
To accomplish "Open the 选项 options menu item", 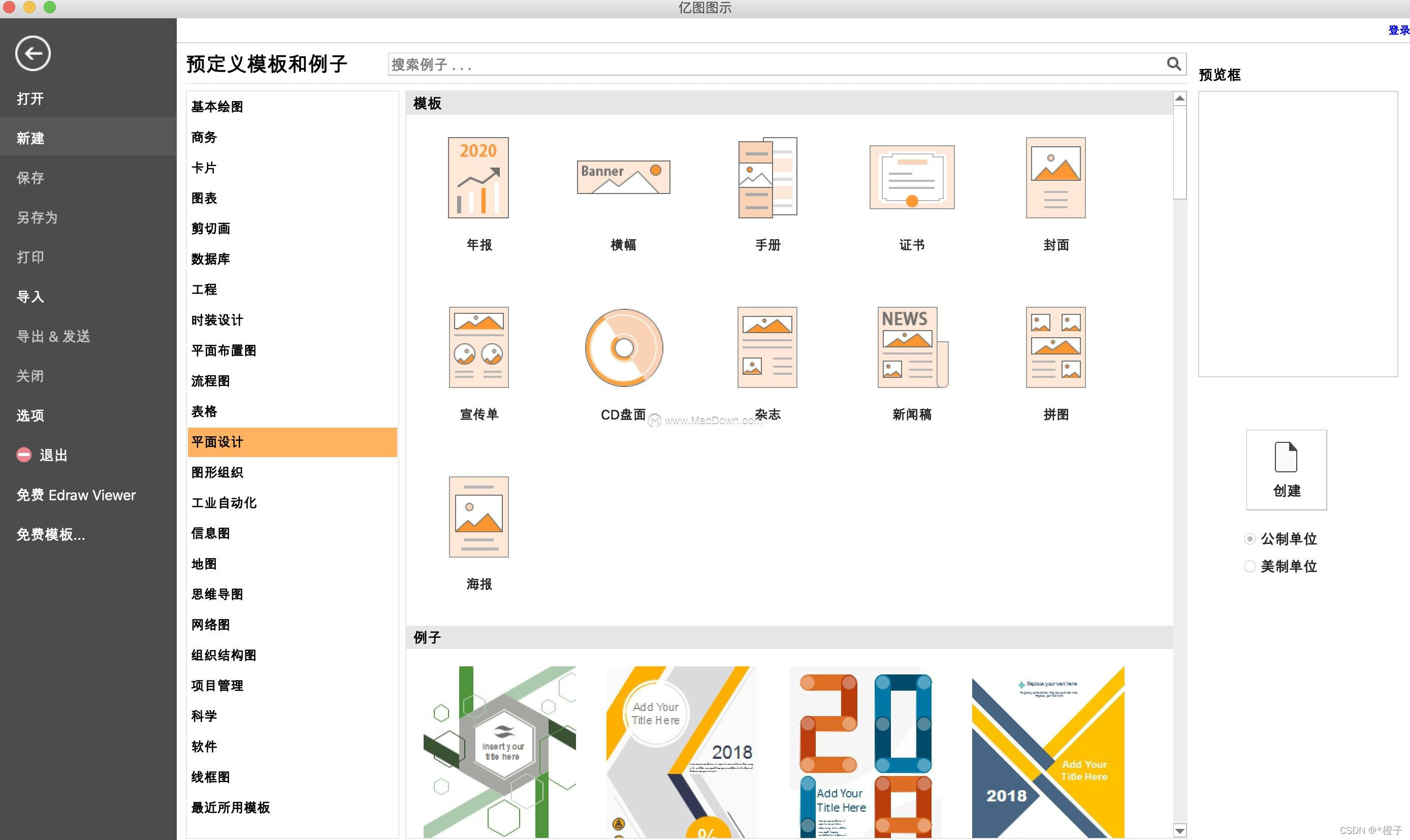I will [30, 415].
